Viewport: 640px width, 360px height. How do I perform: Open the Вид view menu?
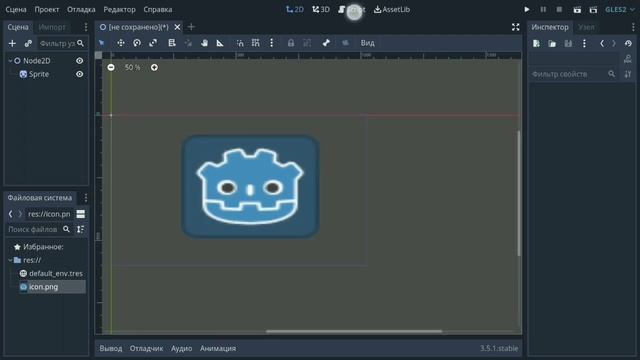coord(367,43)
